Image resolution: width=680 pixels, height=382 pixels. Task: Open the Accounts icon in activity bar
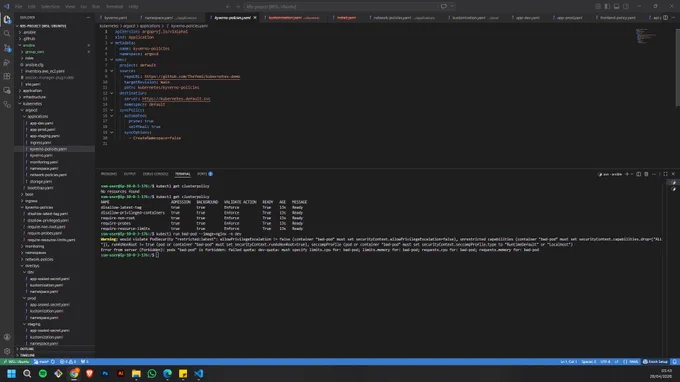pos(7,337)
